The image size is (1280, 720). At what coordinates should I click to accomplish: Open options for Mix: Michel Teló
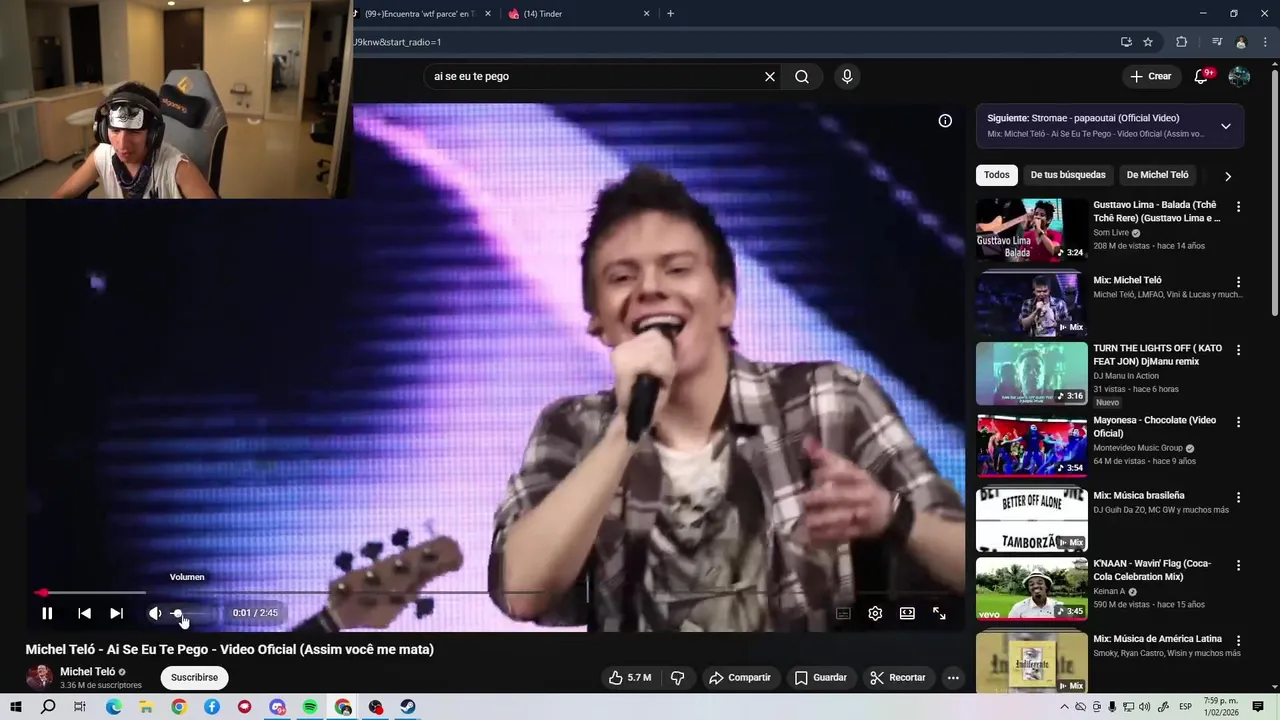(x=1238, y=282)
